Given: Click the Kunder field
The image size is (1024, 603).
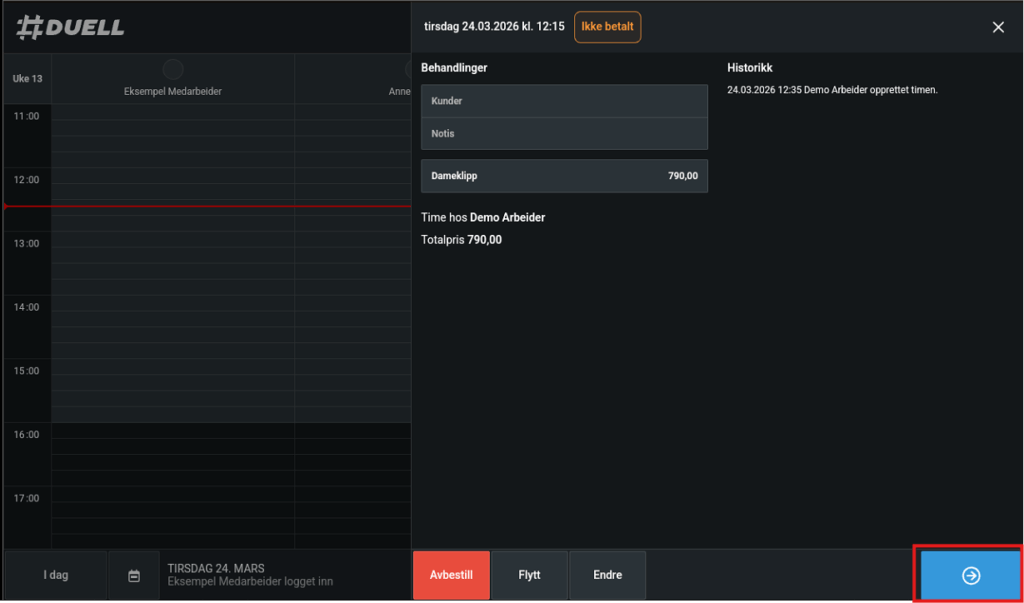Looking at the screenshot, I should [564, 101].
